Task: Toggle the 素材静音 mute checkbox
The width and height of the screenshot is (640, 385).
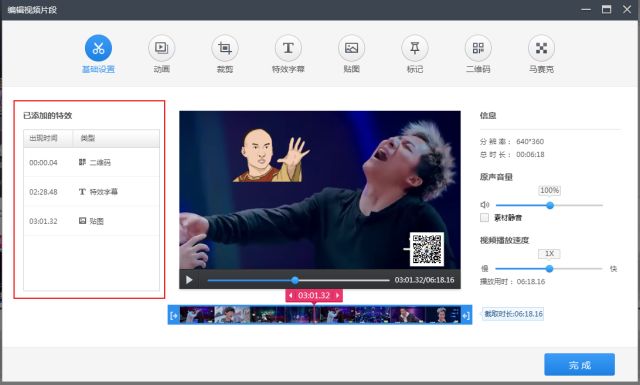Action: pos(484,218)
